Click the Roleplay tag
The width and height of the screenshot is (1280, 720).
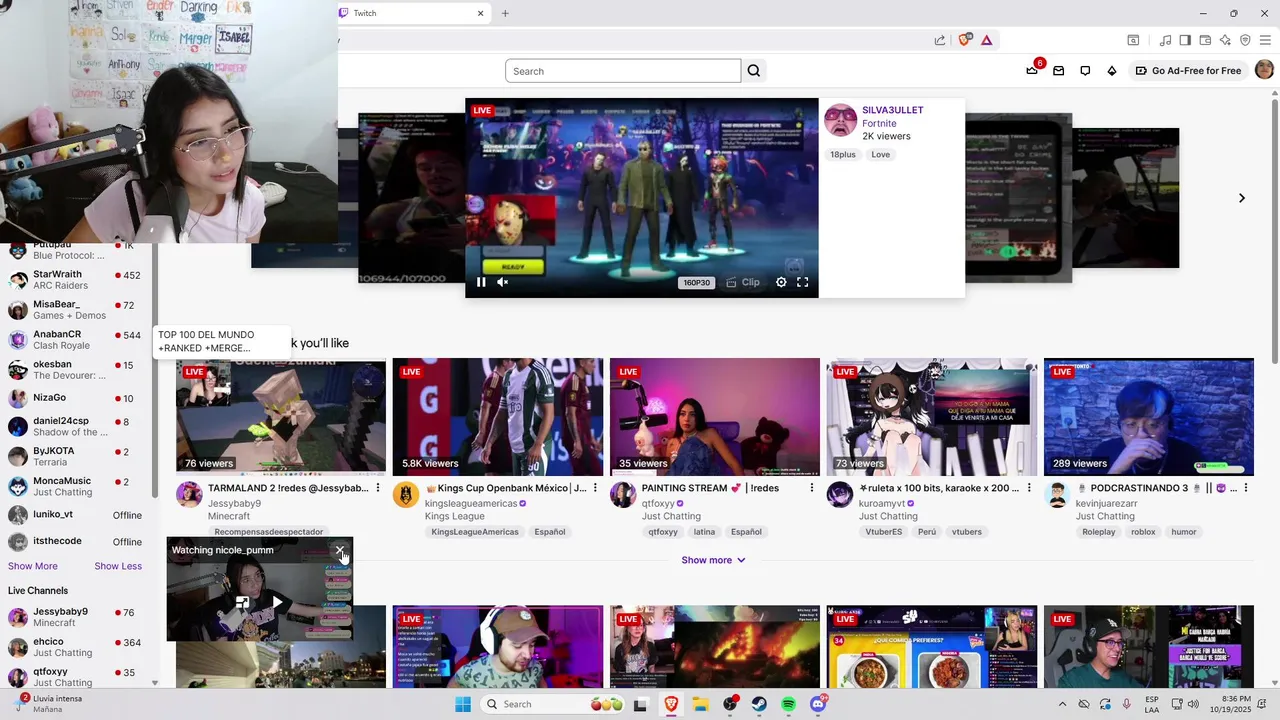point(1098,532)
